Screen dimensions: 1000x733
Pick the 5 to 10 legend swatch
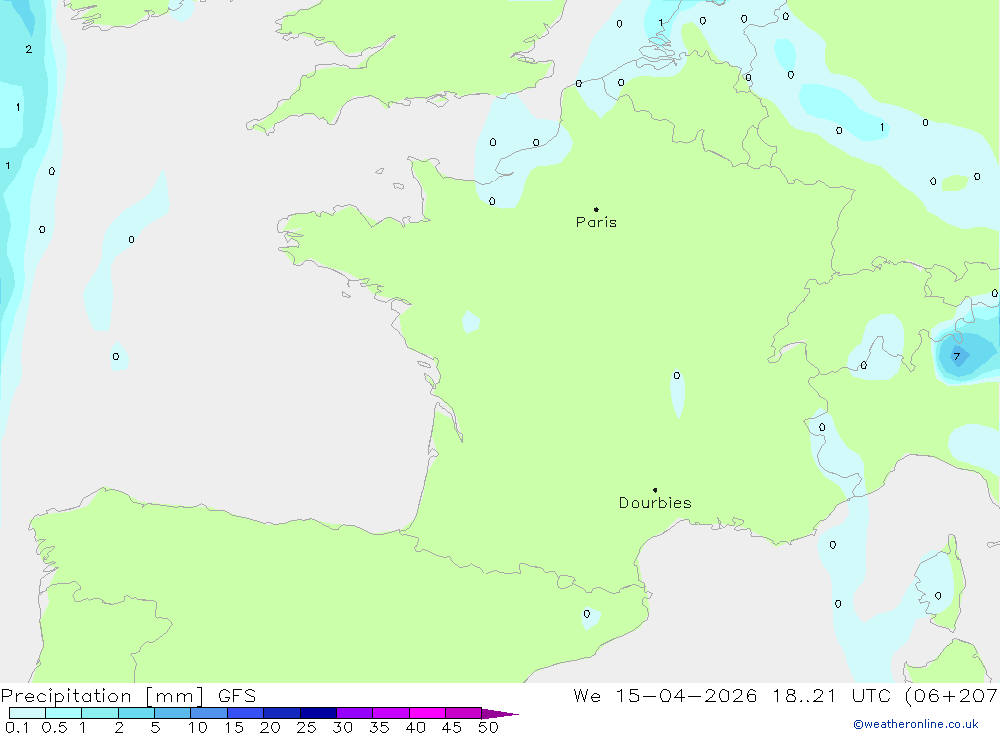[173, 713]
